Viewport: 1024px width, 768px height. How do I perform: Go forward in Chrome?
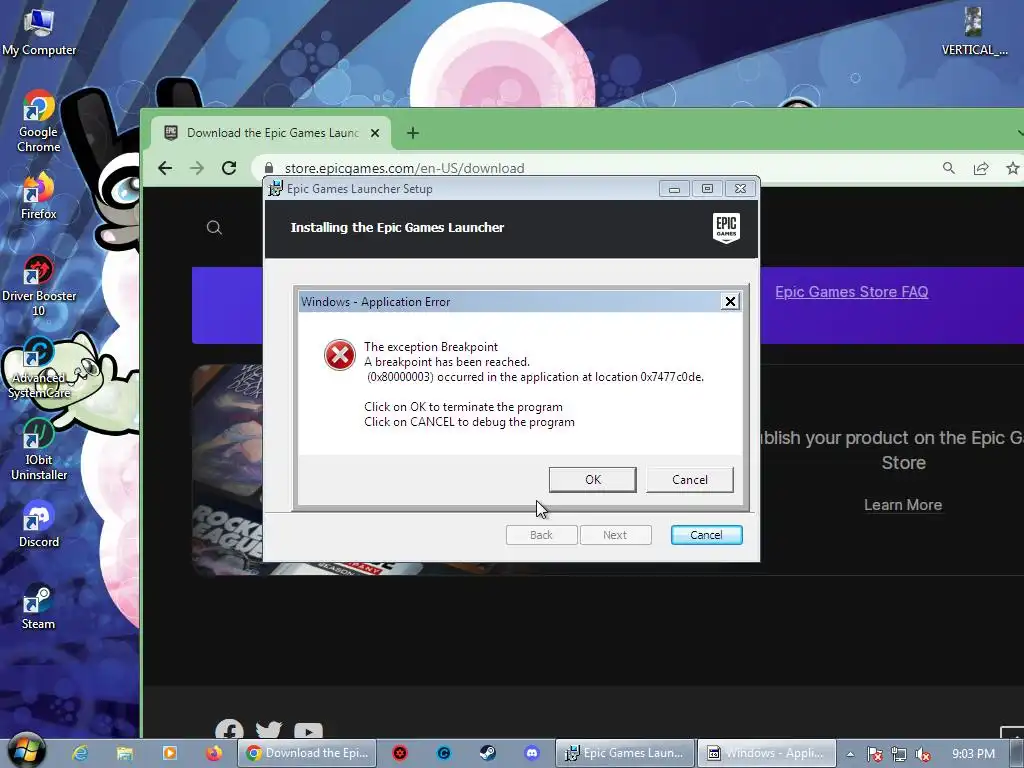tap(197, 168)
